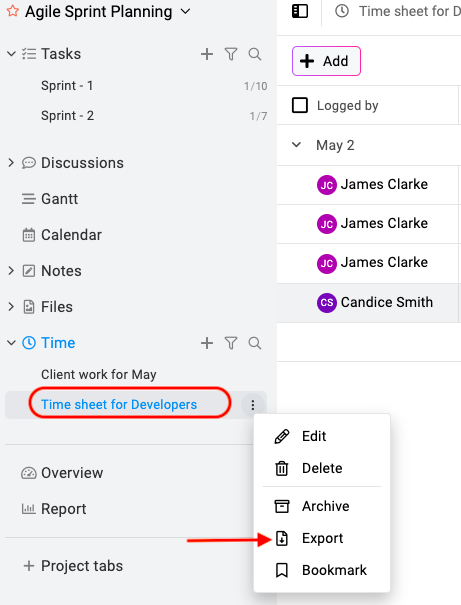Add a new time sheet with Time plus icon
This screenshot has width=461, height=605.
207,343
